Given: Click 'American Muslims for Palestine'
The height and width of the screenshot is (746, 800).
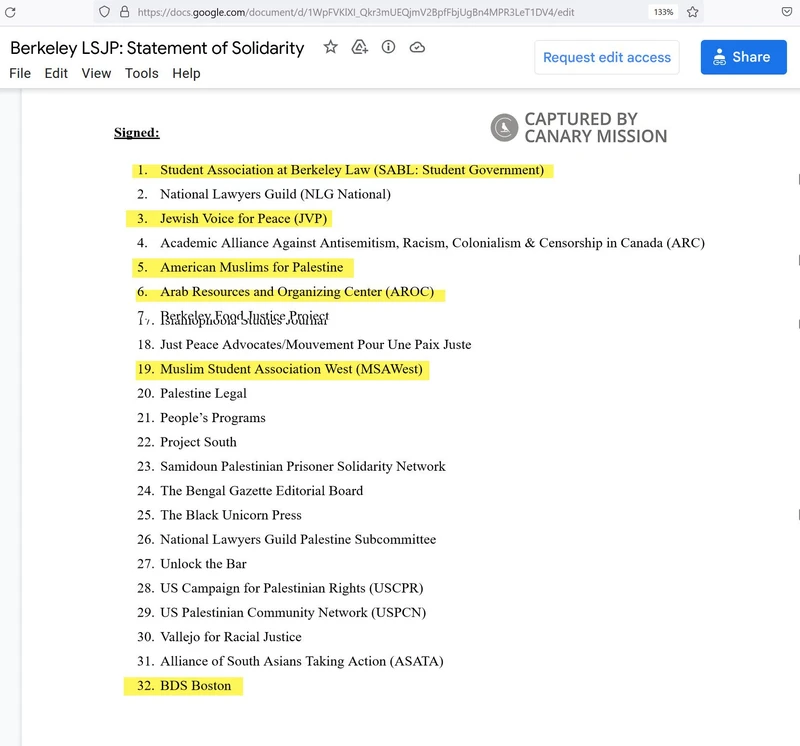Looking at the screenshot, I should coord(252,267).
